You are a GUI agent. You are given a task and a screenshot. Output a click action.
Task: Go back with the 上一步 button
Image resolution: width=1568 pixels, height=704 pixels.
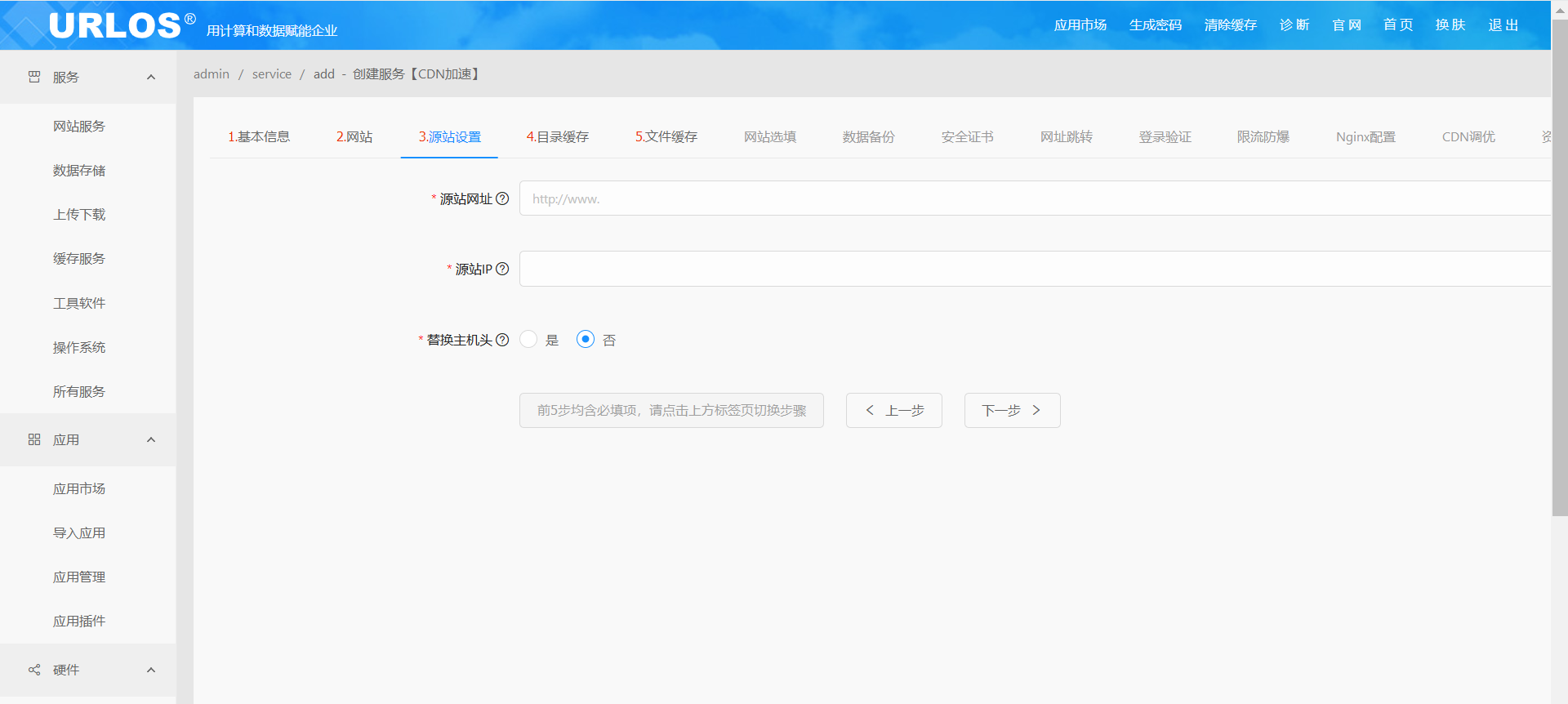click(x=893, y=410)
